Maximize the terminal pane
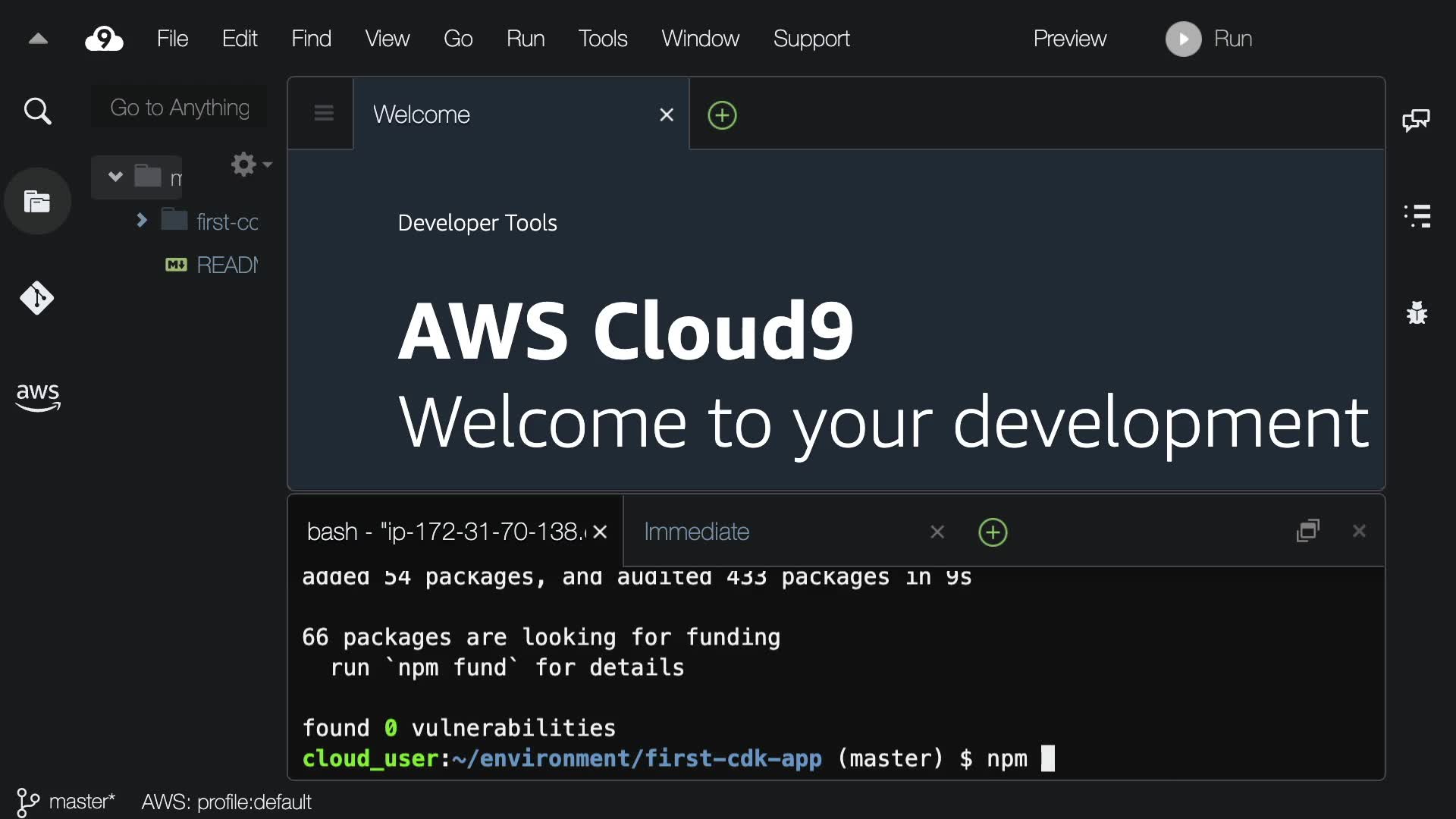The image size is (1456, 819). click(1308, 531)
